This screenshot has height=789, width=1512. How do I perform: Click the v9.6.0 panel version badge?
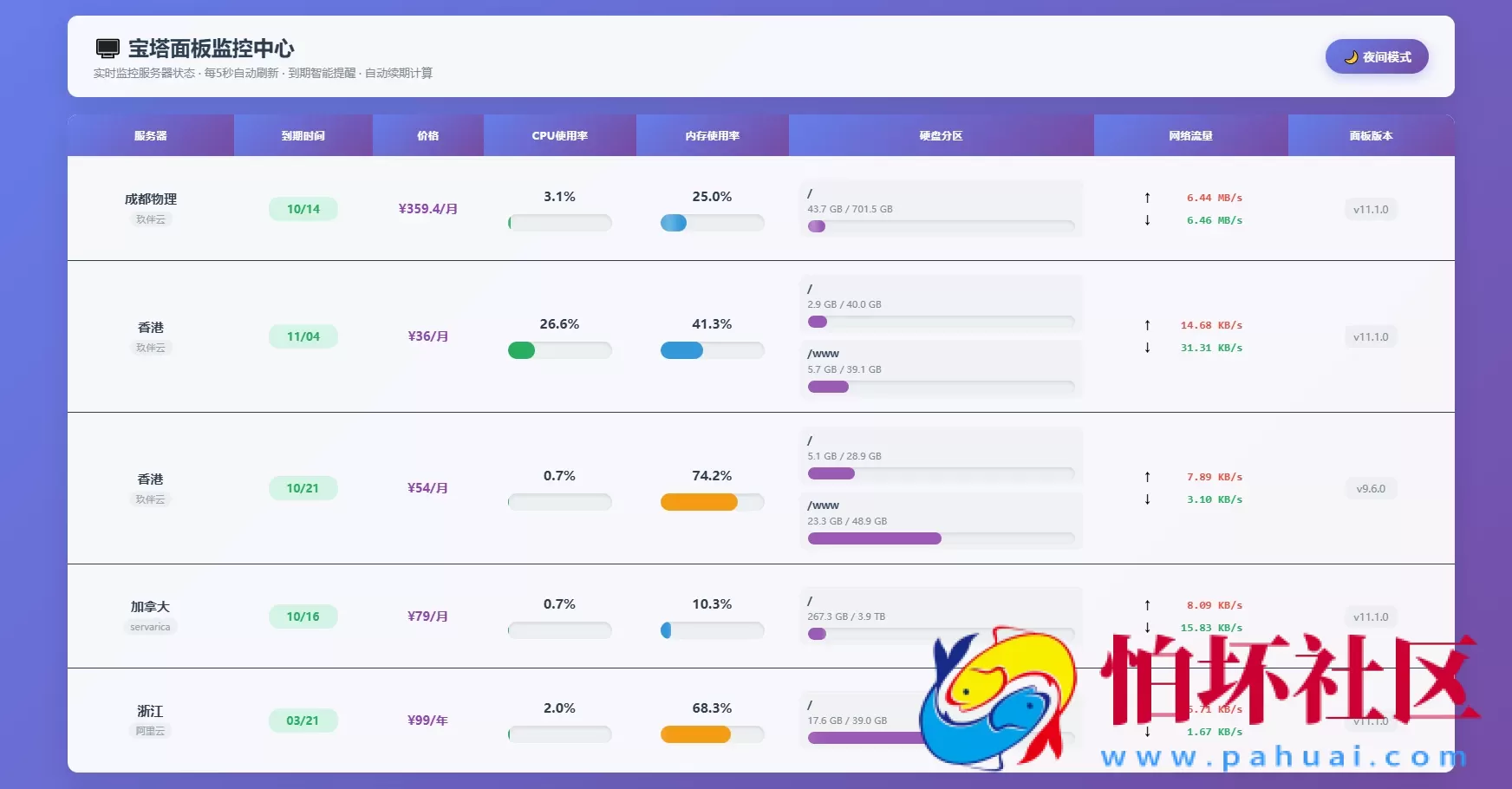(x=1370, y=489)
